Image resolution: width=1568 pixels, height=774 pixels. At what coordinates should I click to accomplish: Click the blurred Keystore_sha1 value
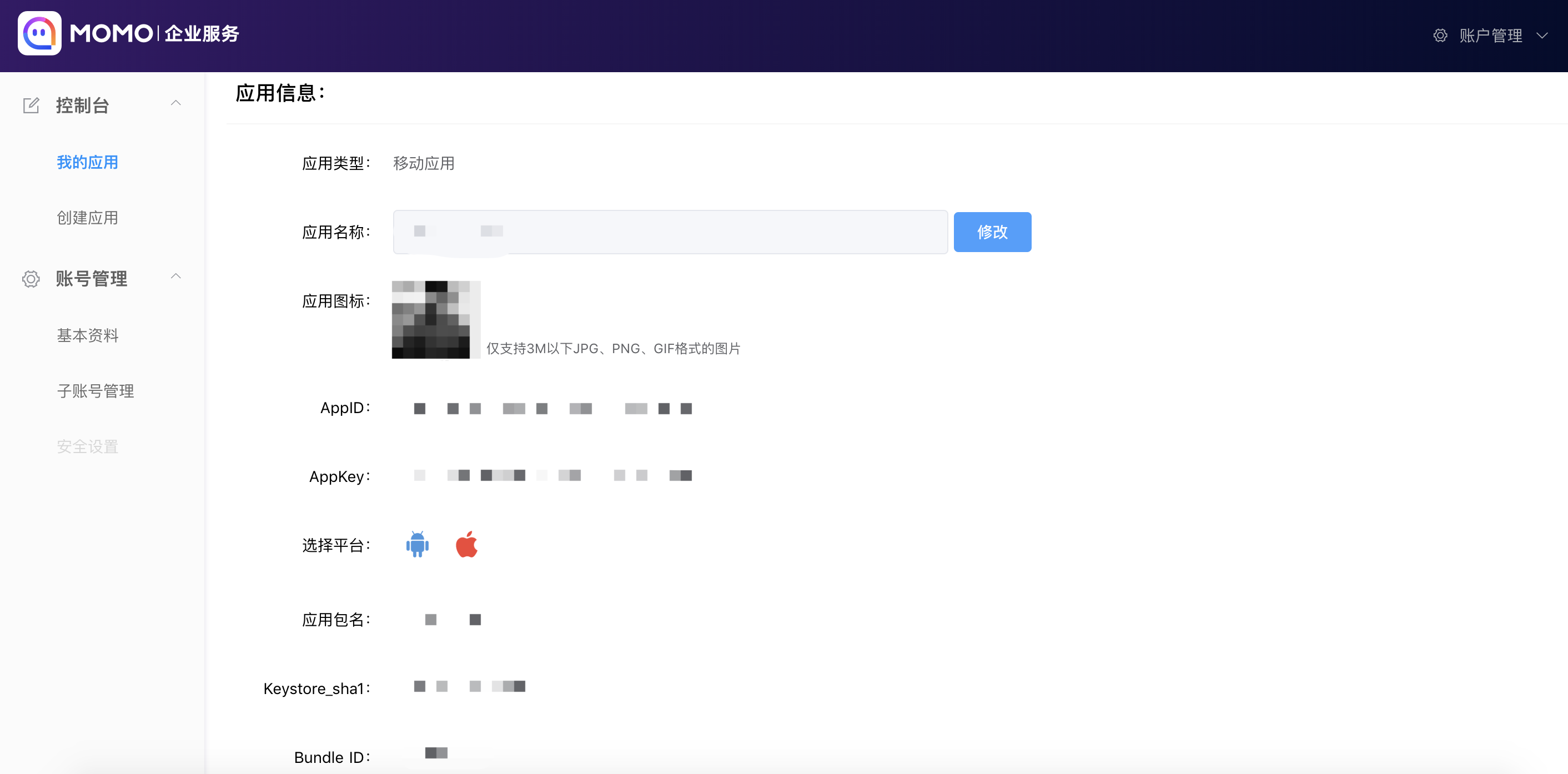(469, 686)
